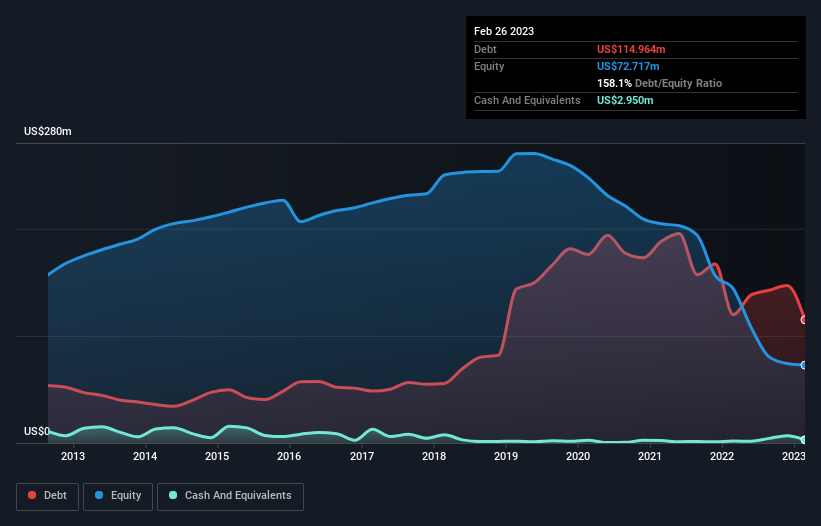Image resolution: width=821 pixels, height=526 pixels.
Task: Click the 2021 x-axis label
Action: (x=650, y=456)
